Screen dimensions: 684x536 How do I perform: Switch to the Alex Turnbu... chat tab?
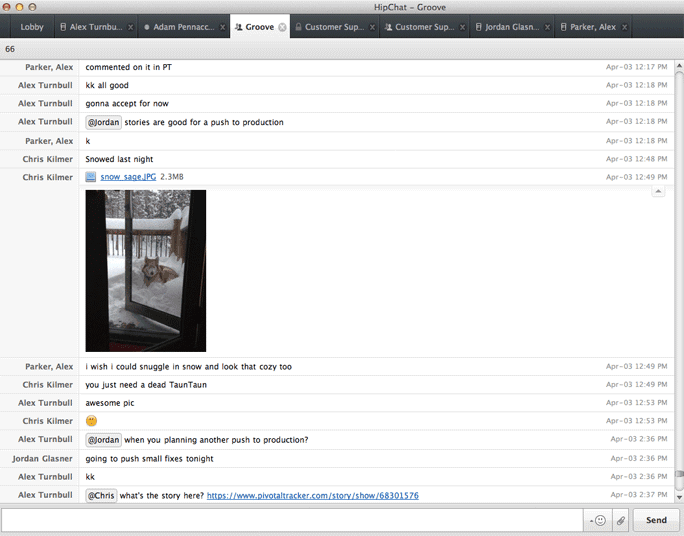[96, 27]
